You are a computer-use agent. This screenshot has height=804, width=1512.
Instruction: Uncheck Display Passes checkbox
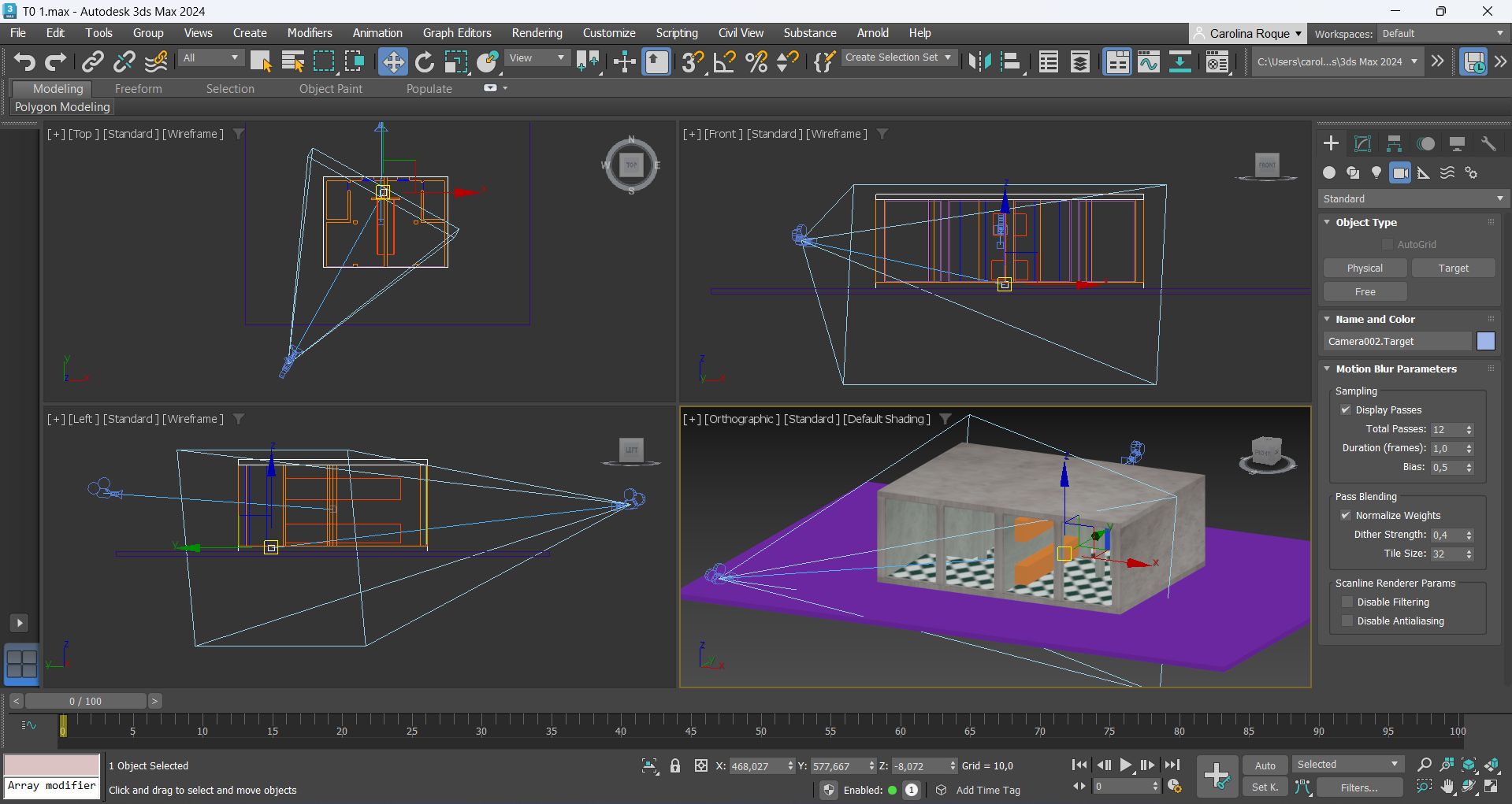[x=1346, y=409]
